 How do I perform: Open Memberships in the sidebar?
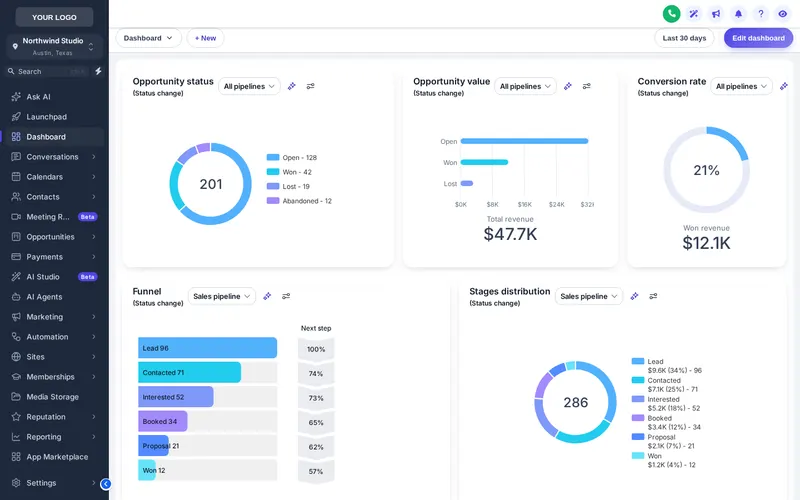(x=54, y=377)
